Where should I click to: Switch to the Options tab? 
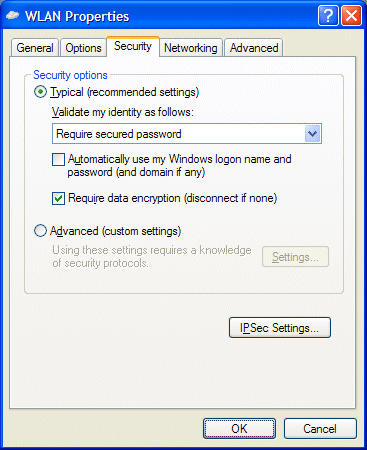pos(83,48)
